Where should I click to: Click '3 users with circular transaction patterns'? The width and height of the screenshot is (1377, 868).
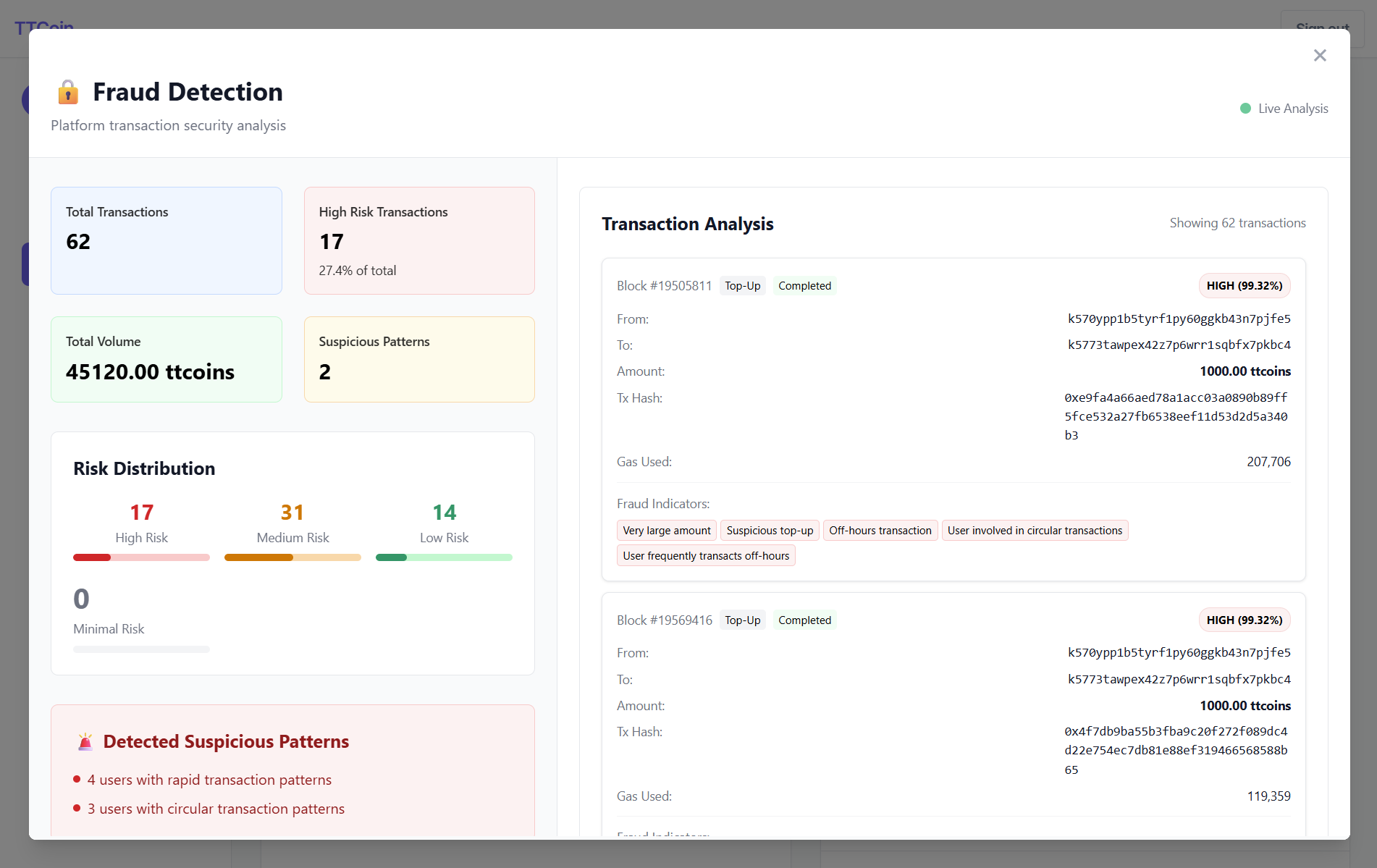click(x=216, y=809)
